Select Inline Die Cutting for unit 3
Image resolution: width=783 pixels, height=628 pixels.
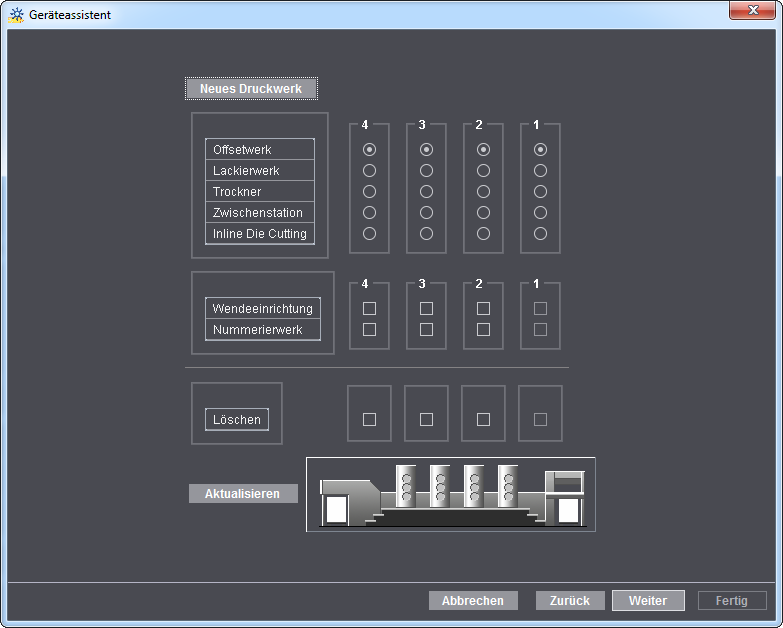coord(426,234)
